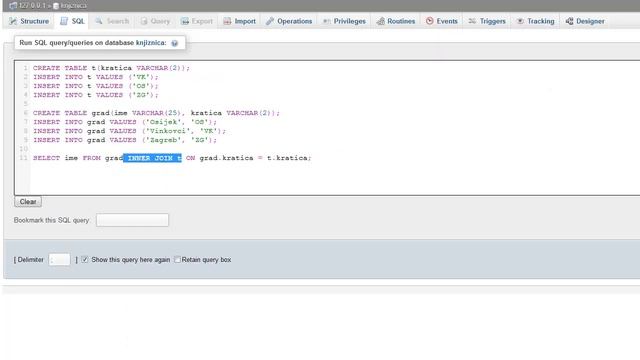Open the Search tab

(x=112, y=21)
